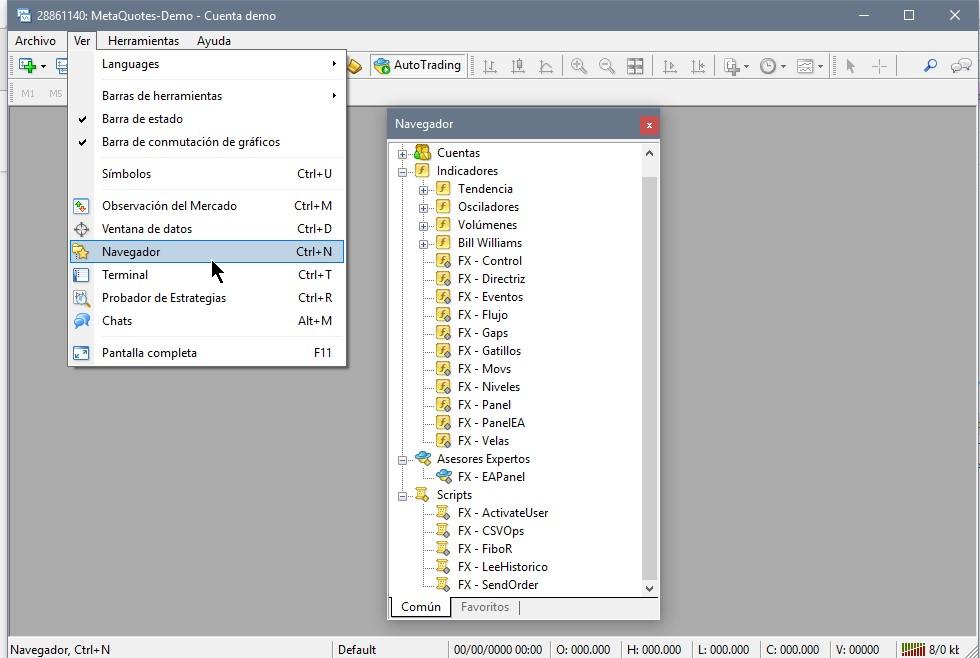Select the crosshair tool
Viewport: 980px width, 658px height.
pos(879,66)
